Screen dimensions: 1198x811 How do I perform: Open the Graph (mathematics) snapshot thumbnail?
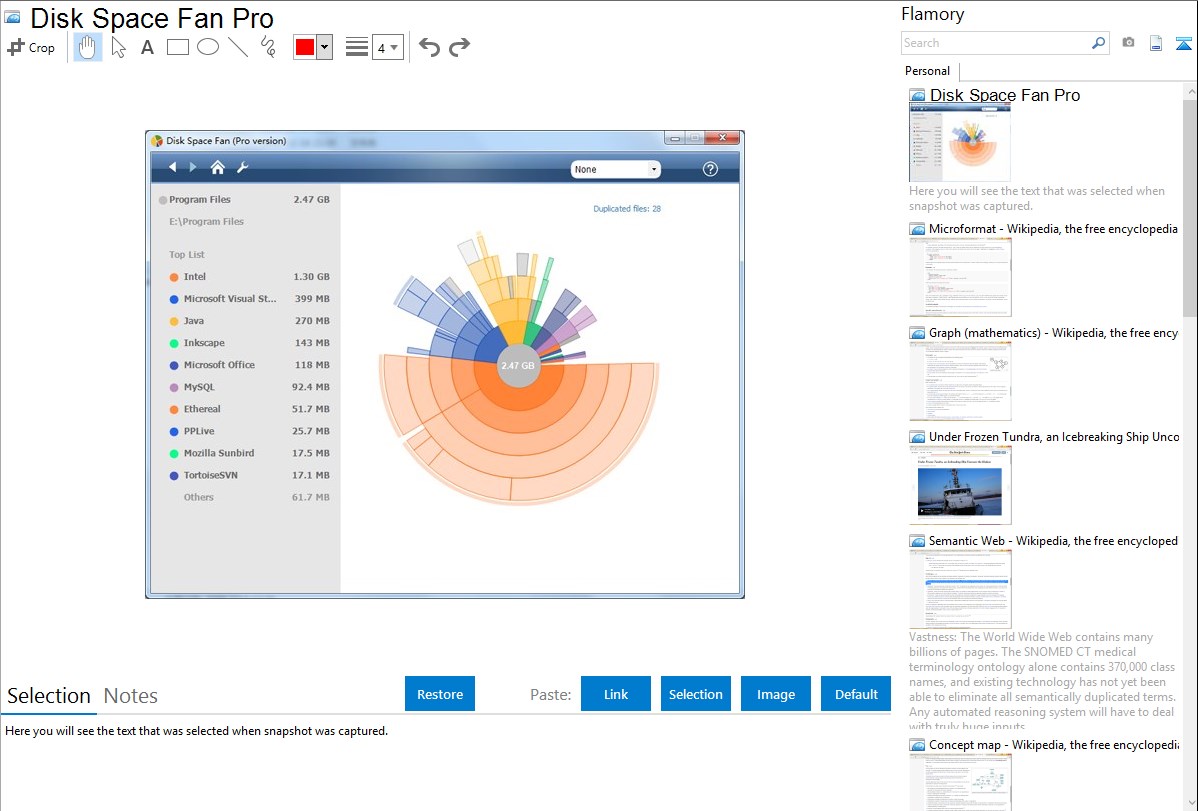tap(960, 381)
